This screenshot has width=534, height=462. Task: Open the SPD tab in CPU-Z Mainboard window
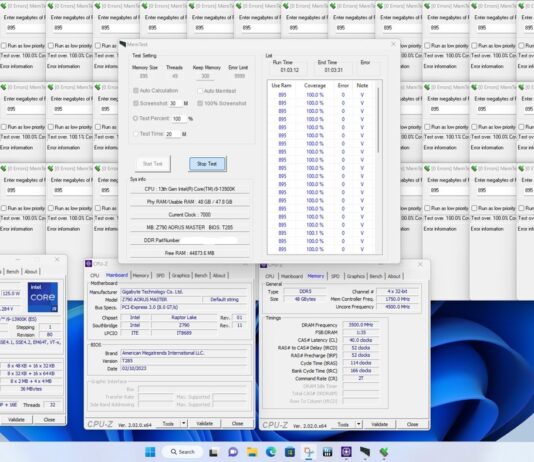click(x=160, y=275)
